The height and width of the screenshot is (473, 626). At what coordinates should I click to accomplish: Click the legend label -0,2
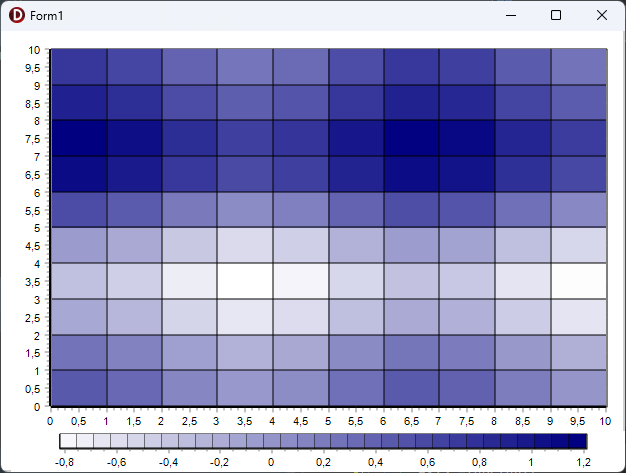point(219,462)
